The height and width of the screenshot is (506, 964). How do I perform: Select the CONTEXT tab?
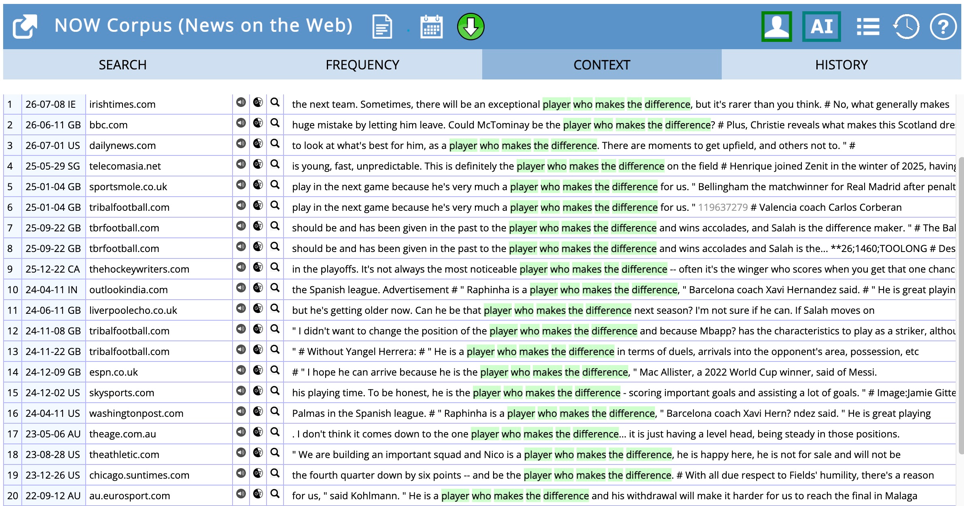click(601, 65)
